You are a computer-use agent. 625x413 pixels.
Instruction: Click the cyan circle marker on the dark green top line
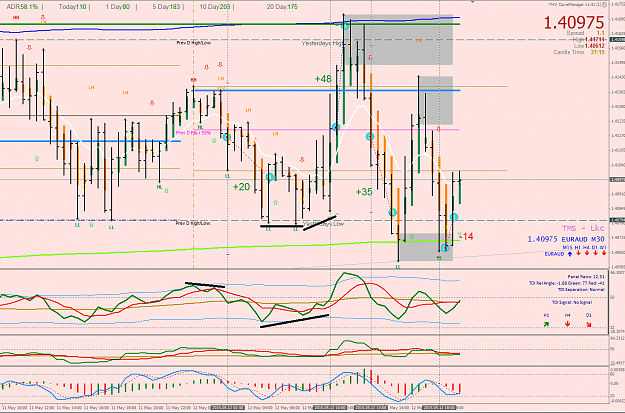click(345, 26)
